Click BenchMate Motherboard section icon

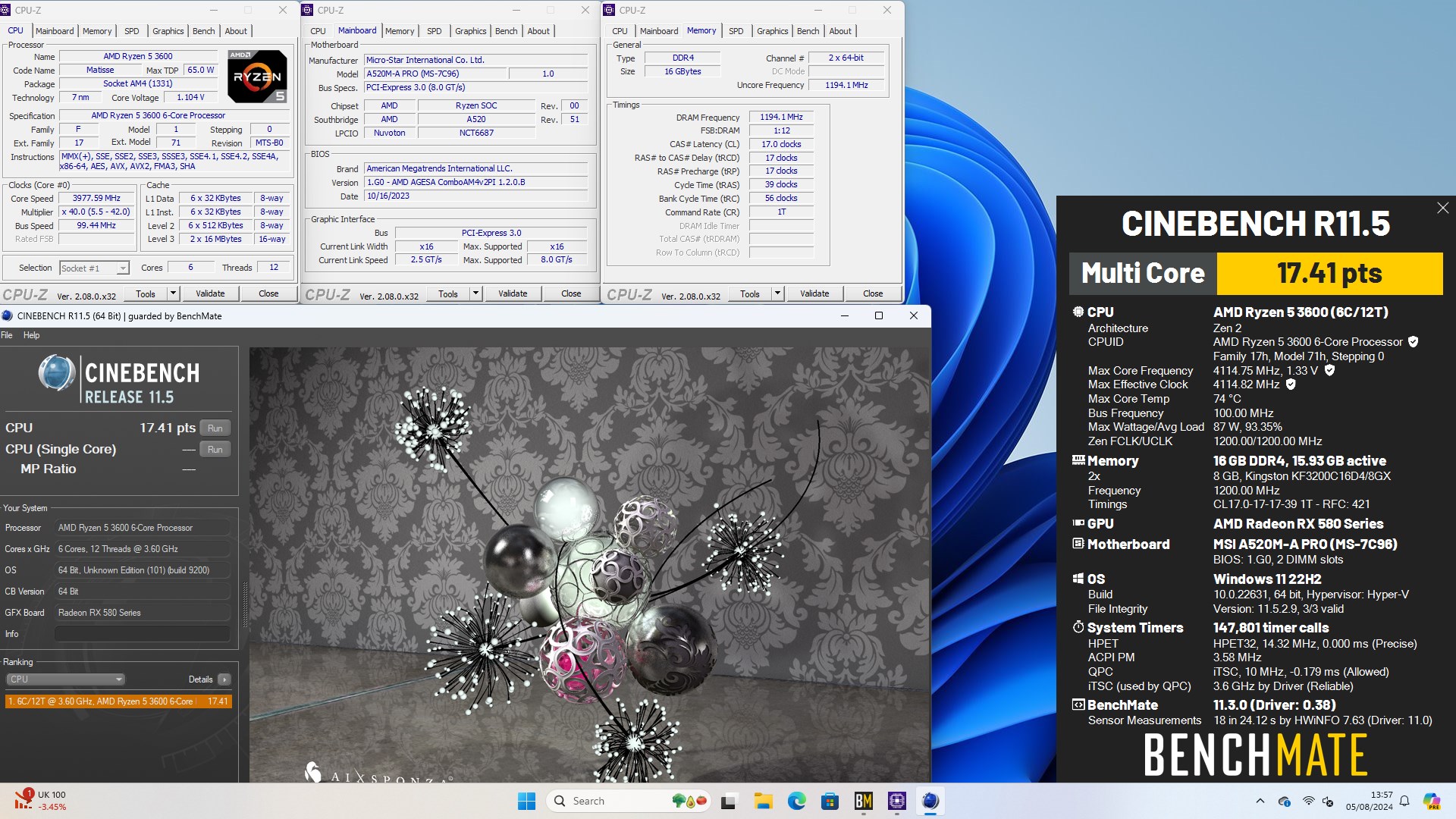pyautogui.click(x=1078, y=544)
